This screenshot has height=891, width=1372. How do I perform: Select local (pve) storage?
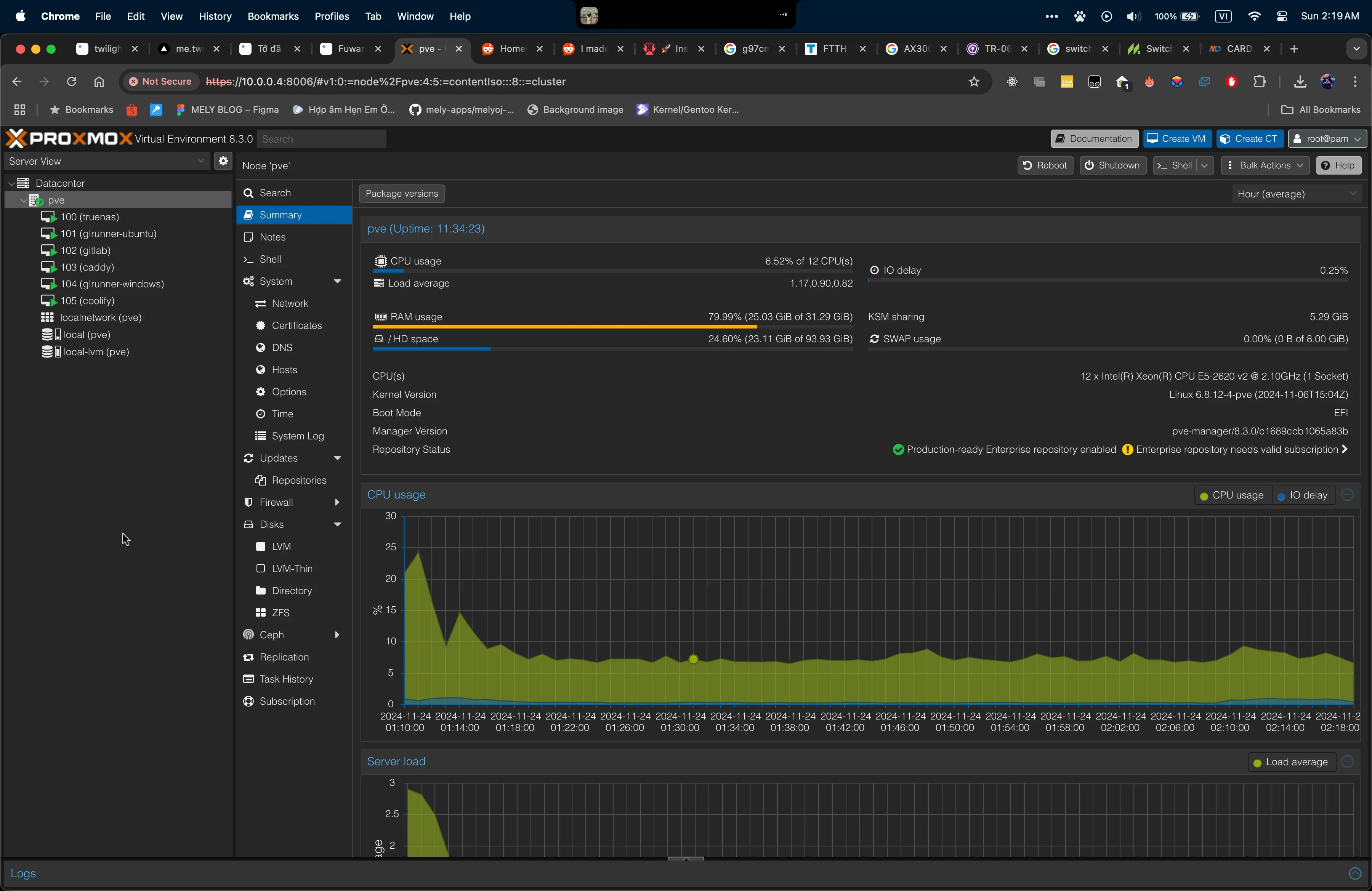(87, 334)
